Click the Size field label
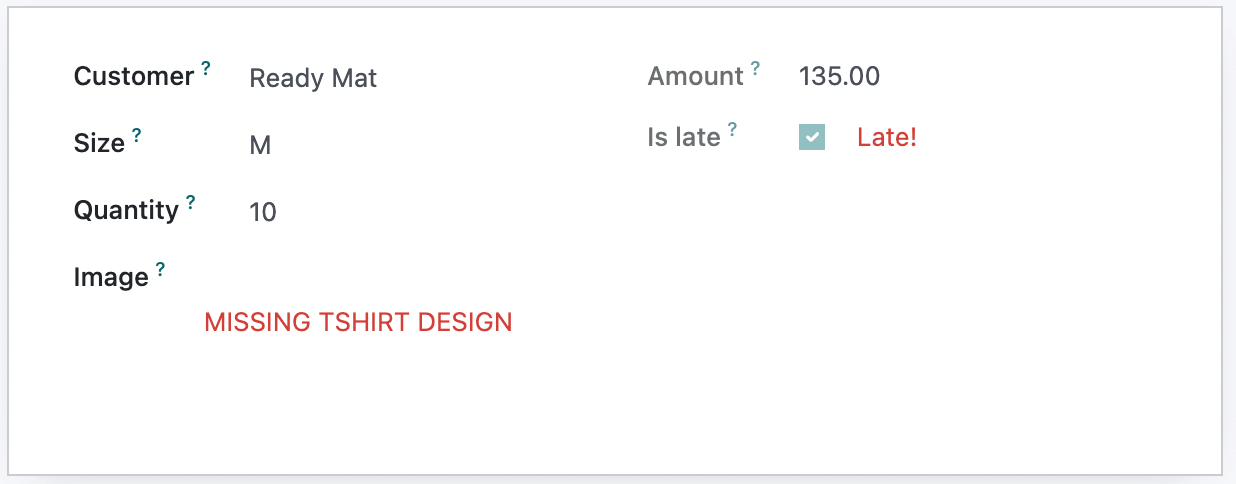 (99, 143)
